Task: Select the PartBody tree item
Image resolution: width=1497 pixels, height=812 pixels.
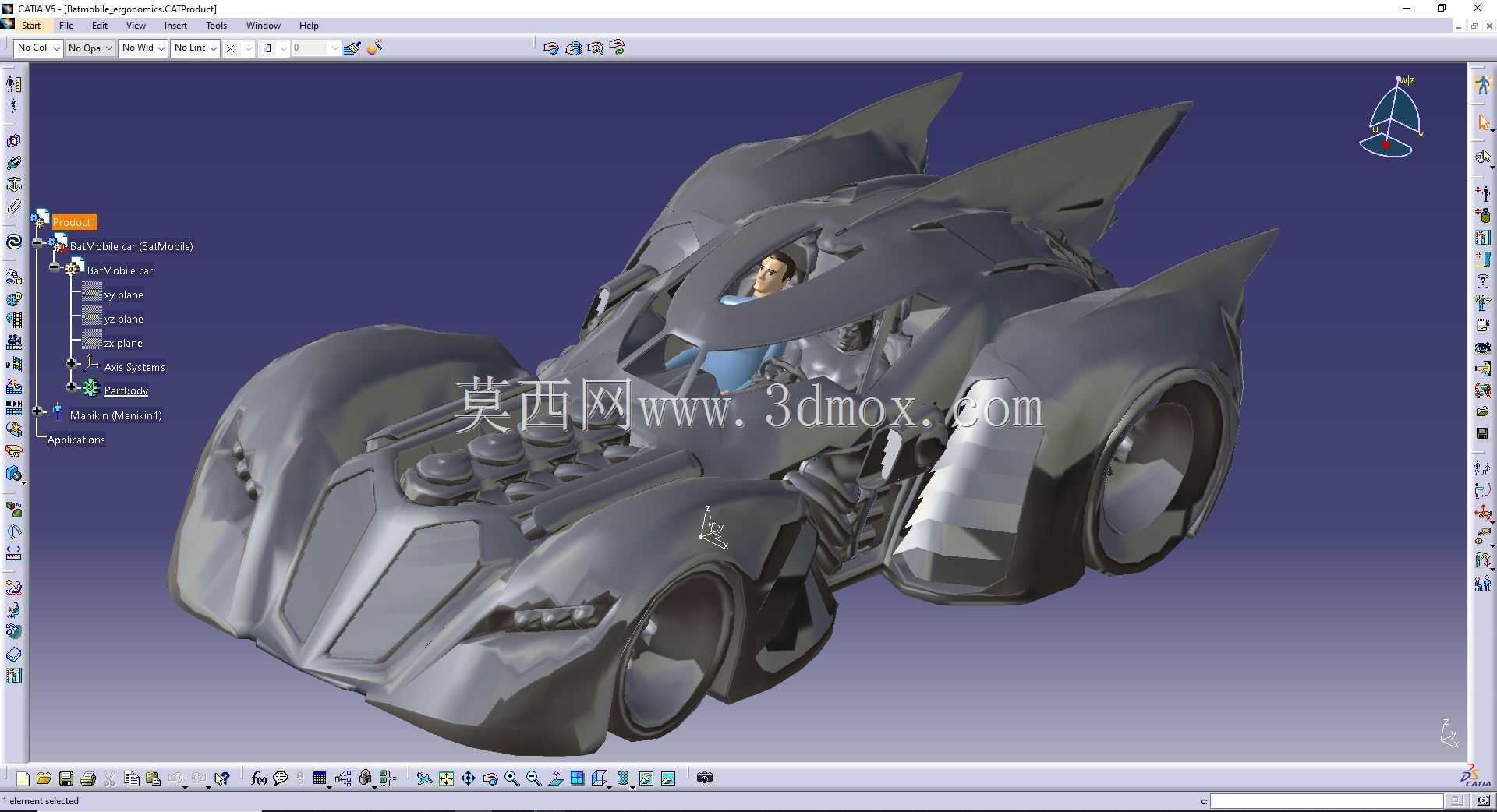Action: pyautogui.click(x=126, y=391)
